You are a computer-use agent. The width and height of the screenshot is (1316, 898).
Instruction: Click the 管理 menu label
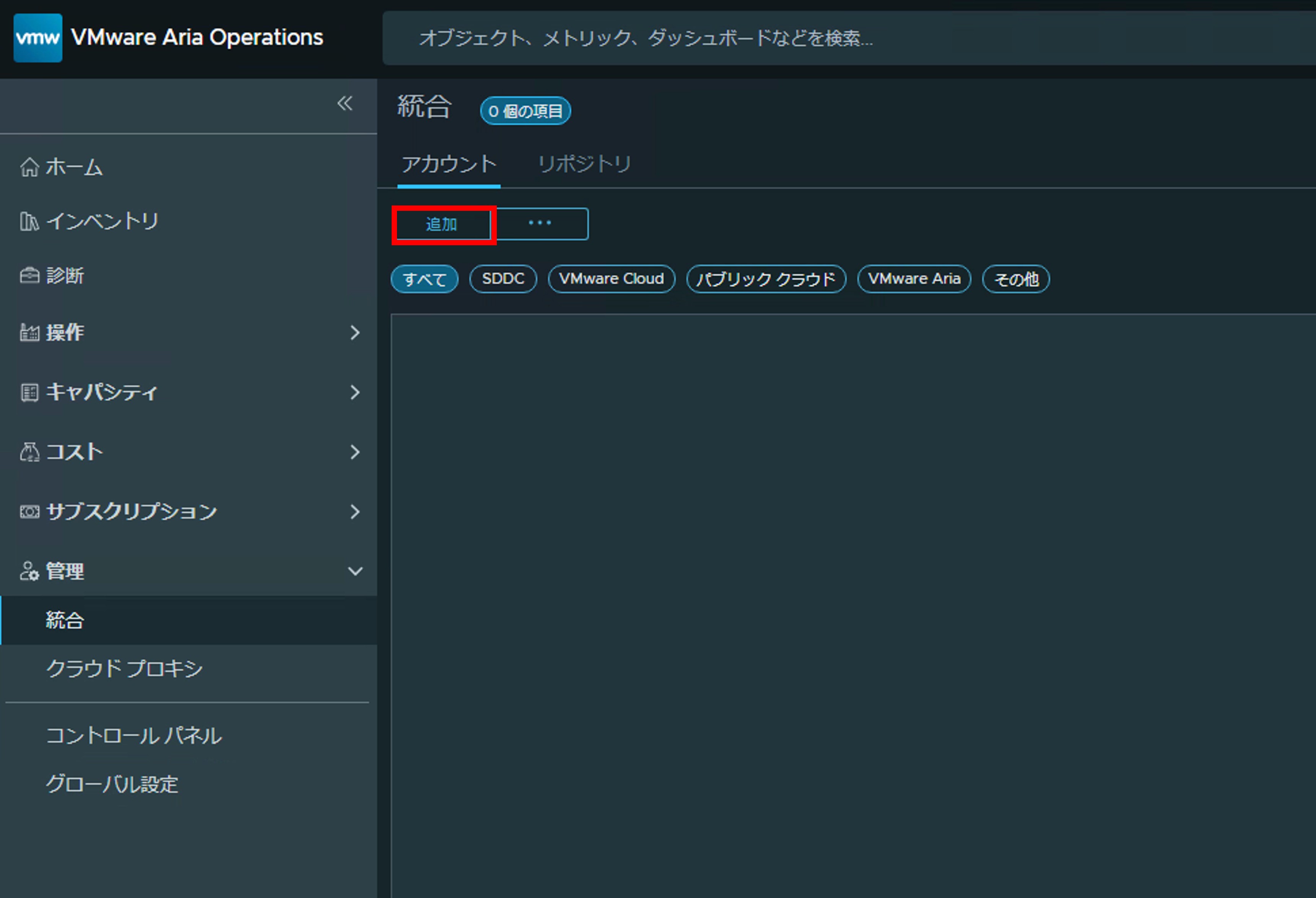click(x=65, y=571)
